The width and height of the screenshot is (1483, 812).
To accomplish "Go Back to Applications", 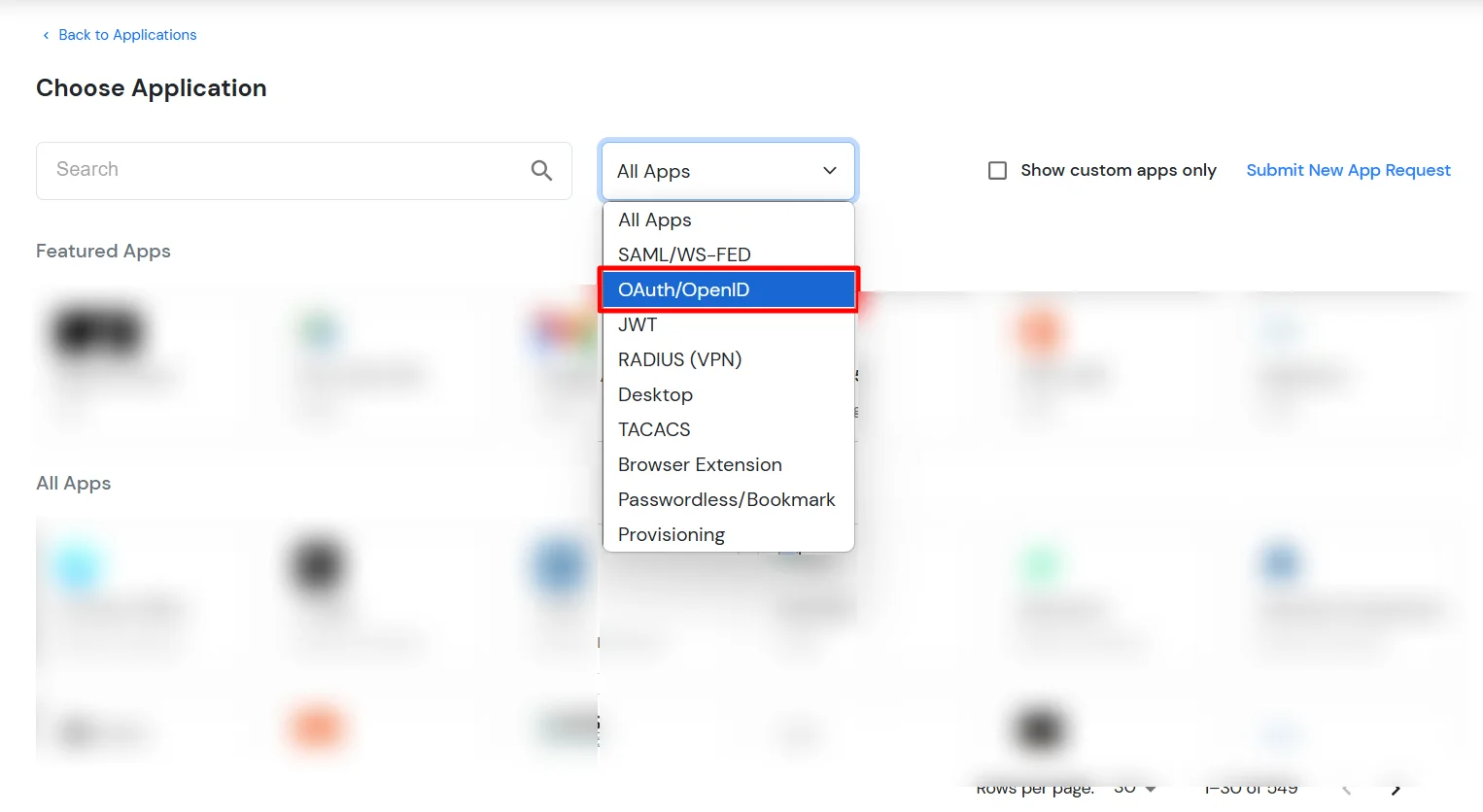I will point(127,35).
